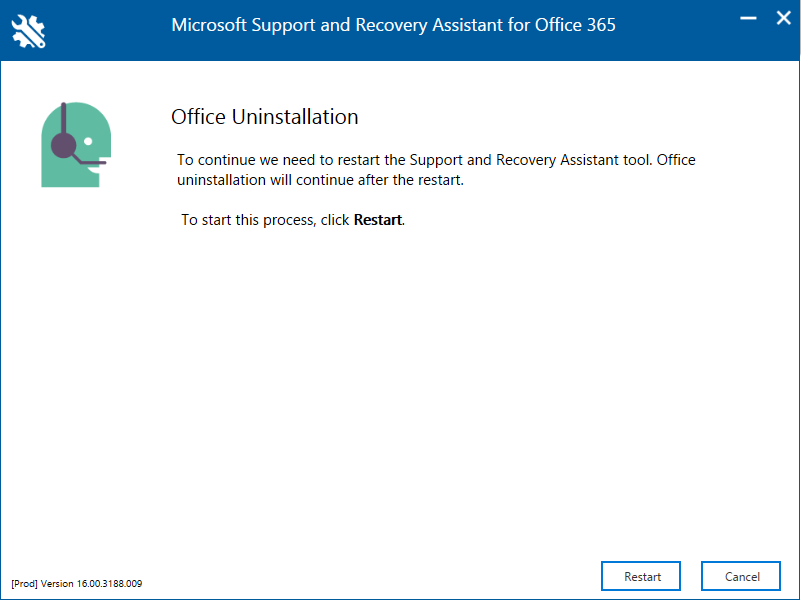Click the line 'uninstallation will continue after the restart'
The width and height of the screenshot is (801, 601).
point(320,181)
